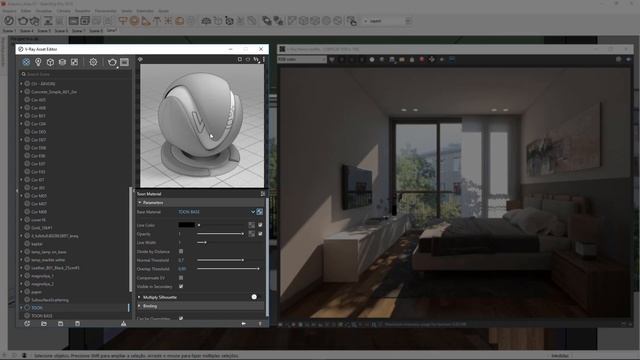Click the pop-out icon beside Toon Material title

point(263,194)
